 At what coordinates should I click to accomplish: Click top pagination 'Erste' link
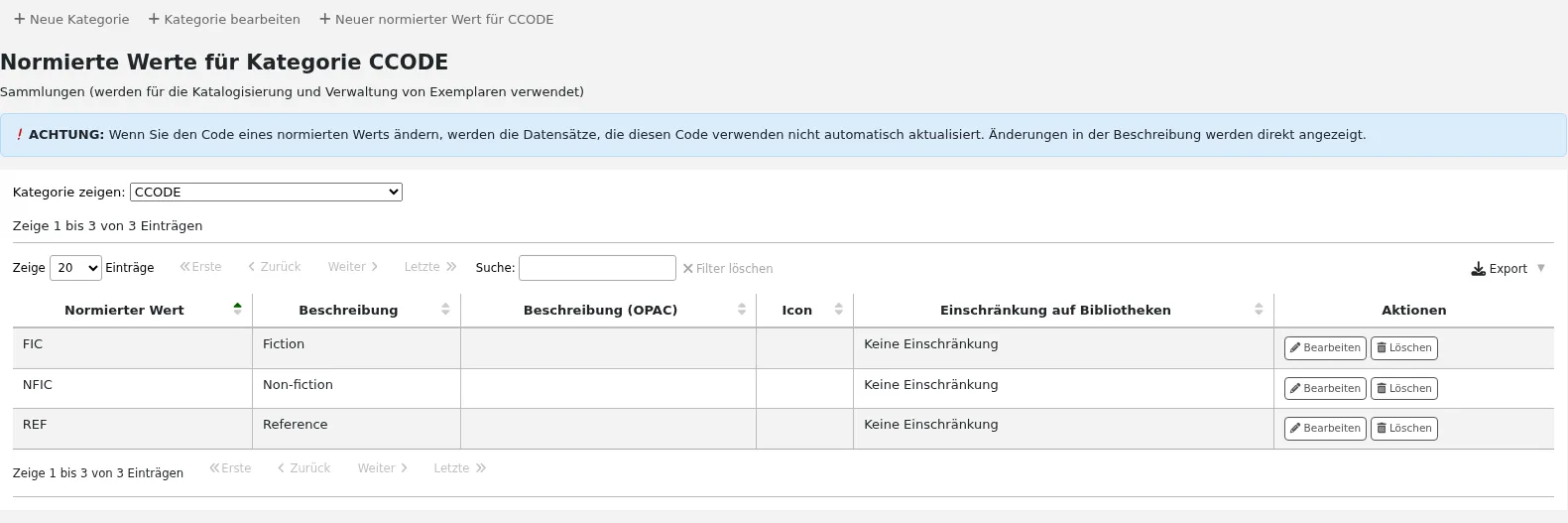tap(200, 267)
